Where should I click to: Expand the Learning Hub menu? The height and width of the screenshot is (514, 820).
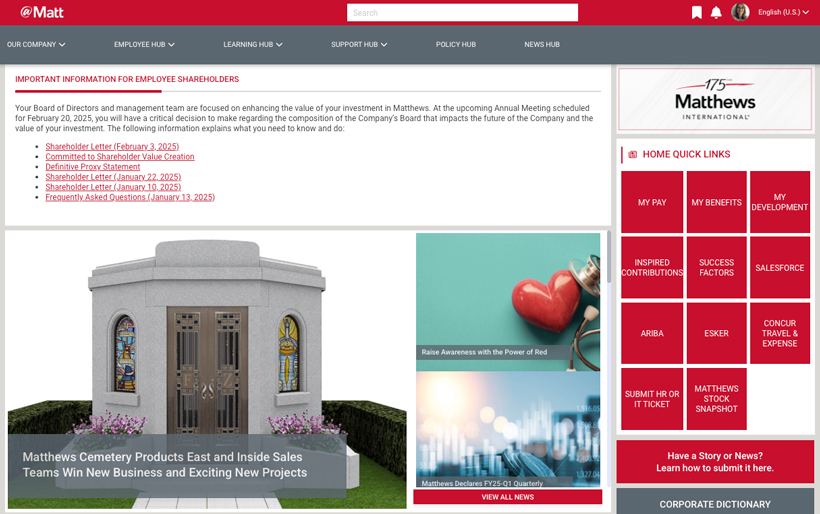[252, 44]
